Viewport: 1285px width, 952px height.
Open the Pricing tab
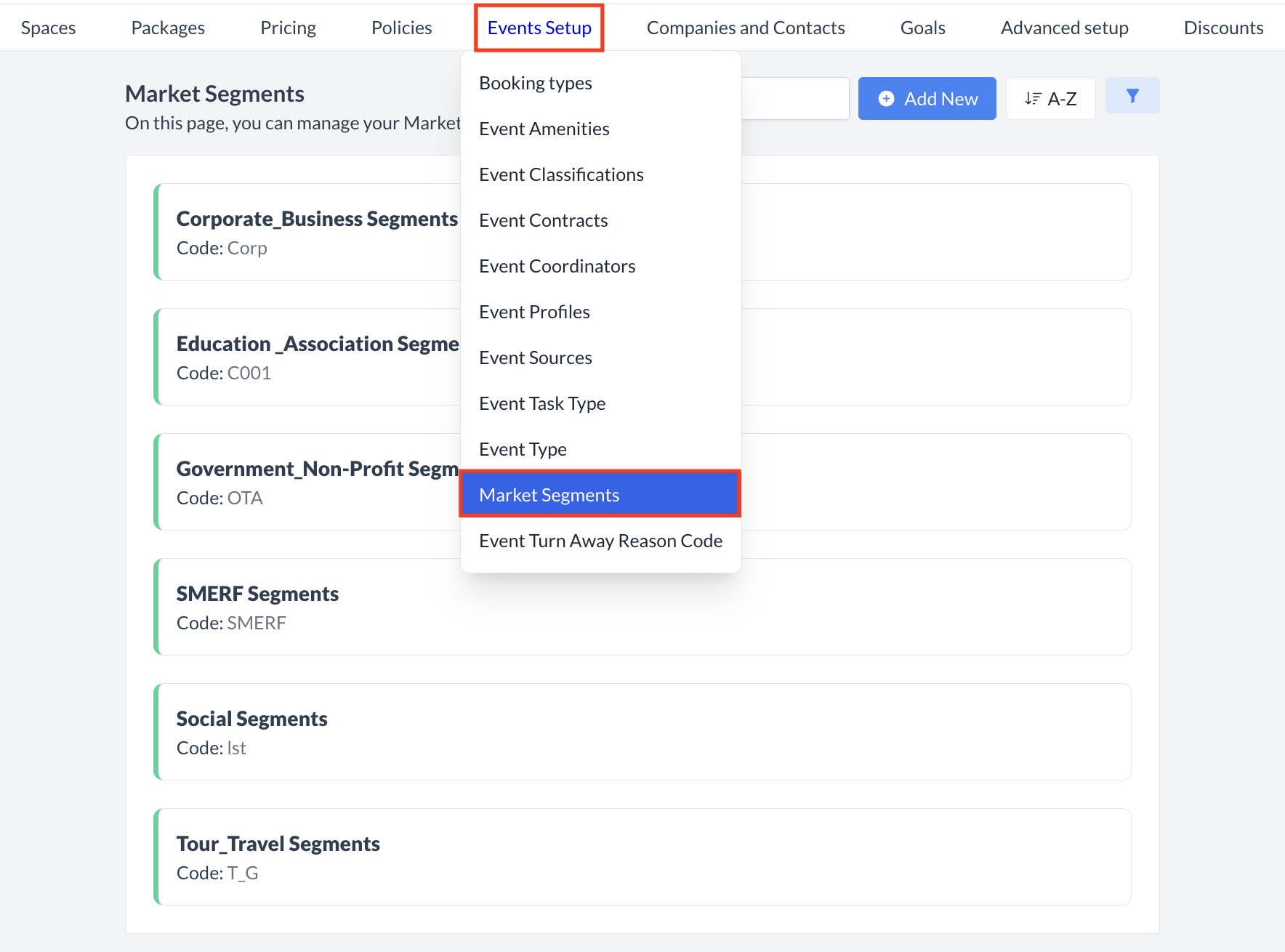[288, 27]
